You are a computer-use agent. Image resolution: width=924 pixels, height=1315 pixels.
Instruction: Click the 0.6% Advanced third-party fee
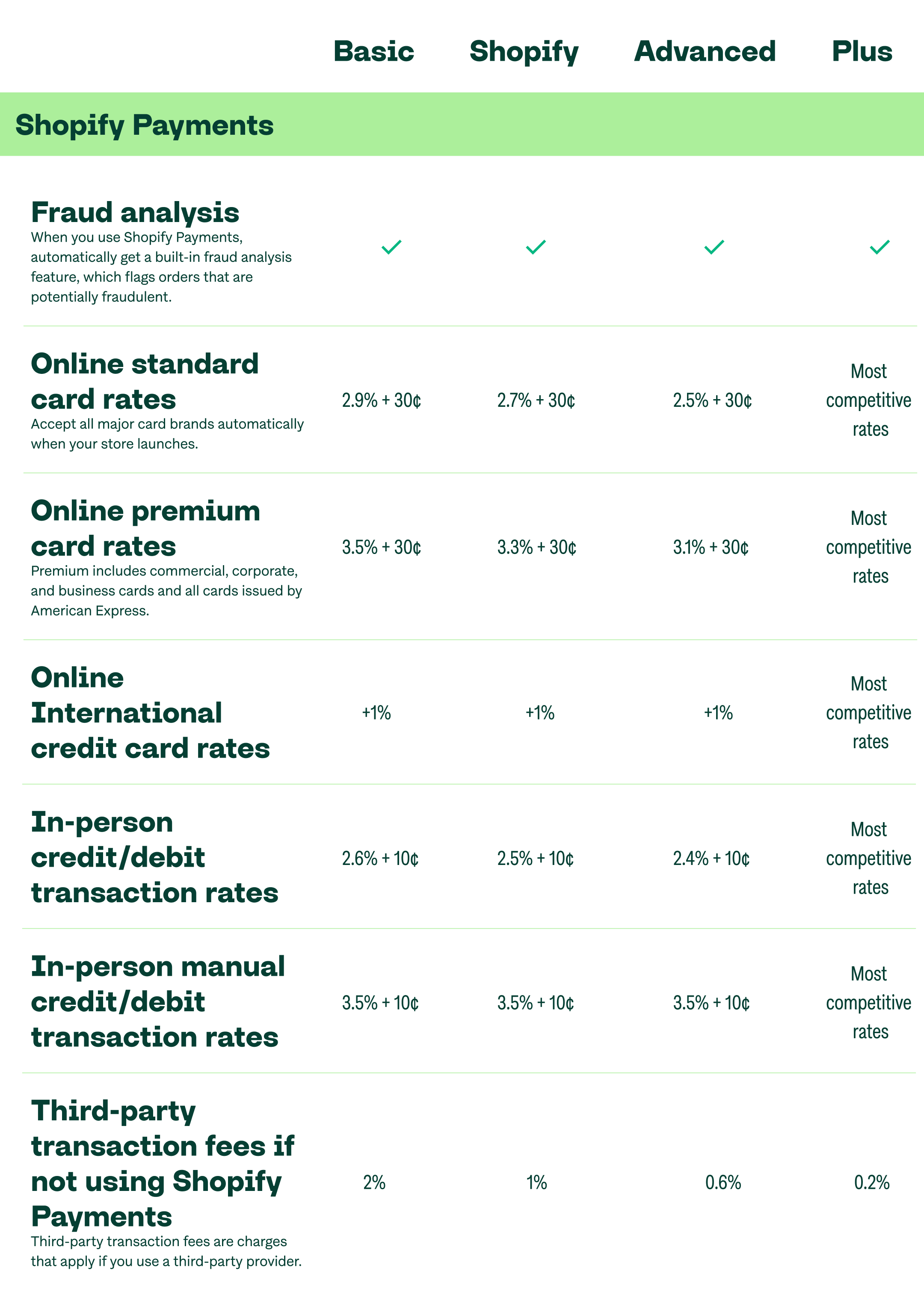(x=723, y=1183)
